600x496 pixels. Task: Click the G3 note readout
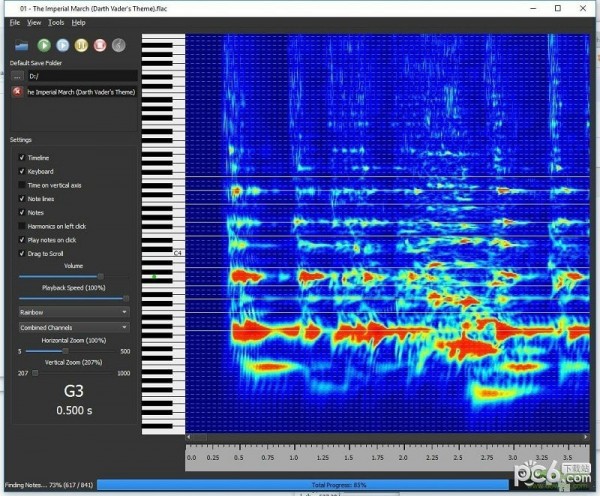tap(74, 391)
